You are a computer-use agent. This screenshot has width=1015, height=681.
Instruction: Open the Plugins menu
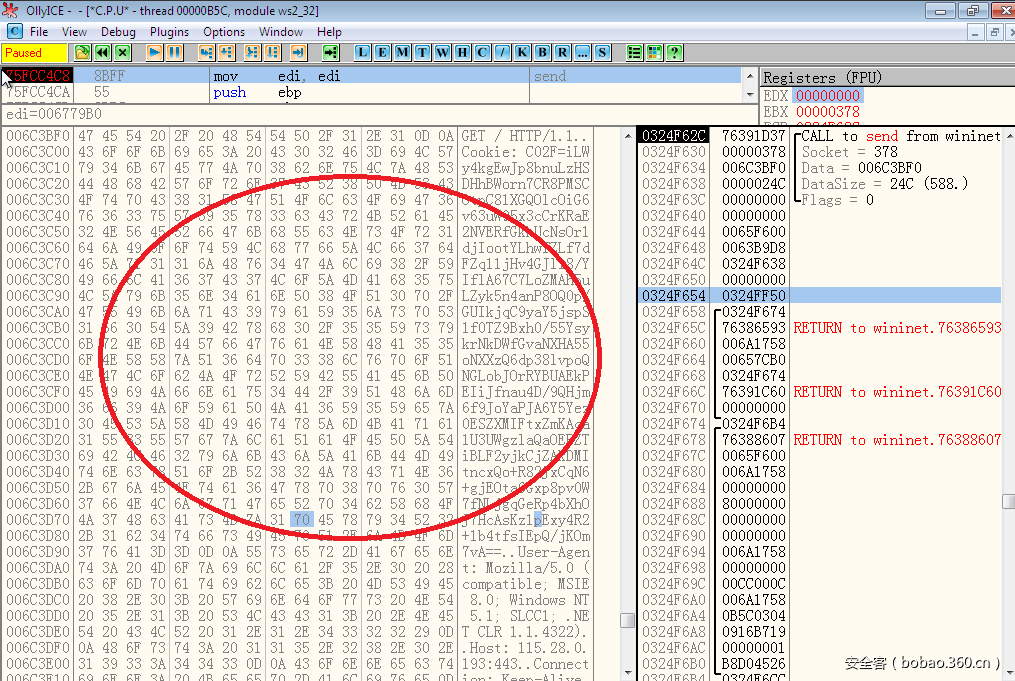pyautogui.click(x=169, y=32)
